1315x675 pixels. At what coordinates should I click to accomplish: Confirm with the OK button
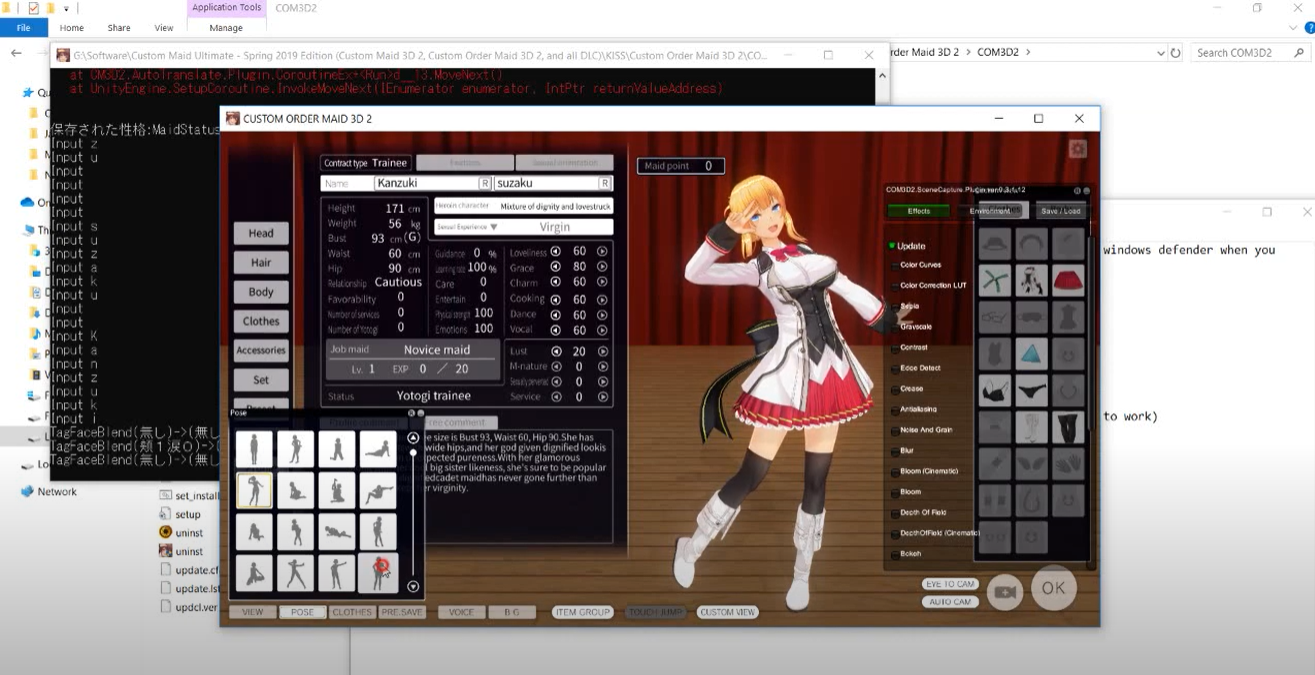pyautogui.click(x=1053, y=588)
